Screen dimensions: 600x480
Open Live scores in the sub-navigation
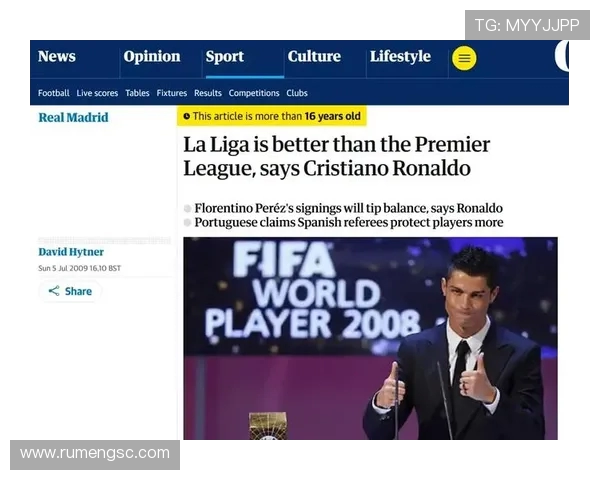tap(97, 93)
